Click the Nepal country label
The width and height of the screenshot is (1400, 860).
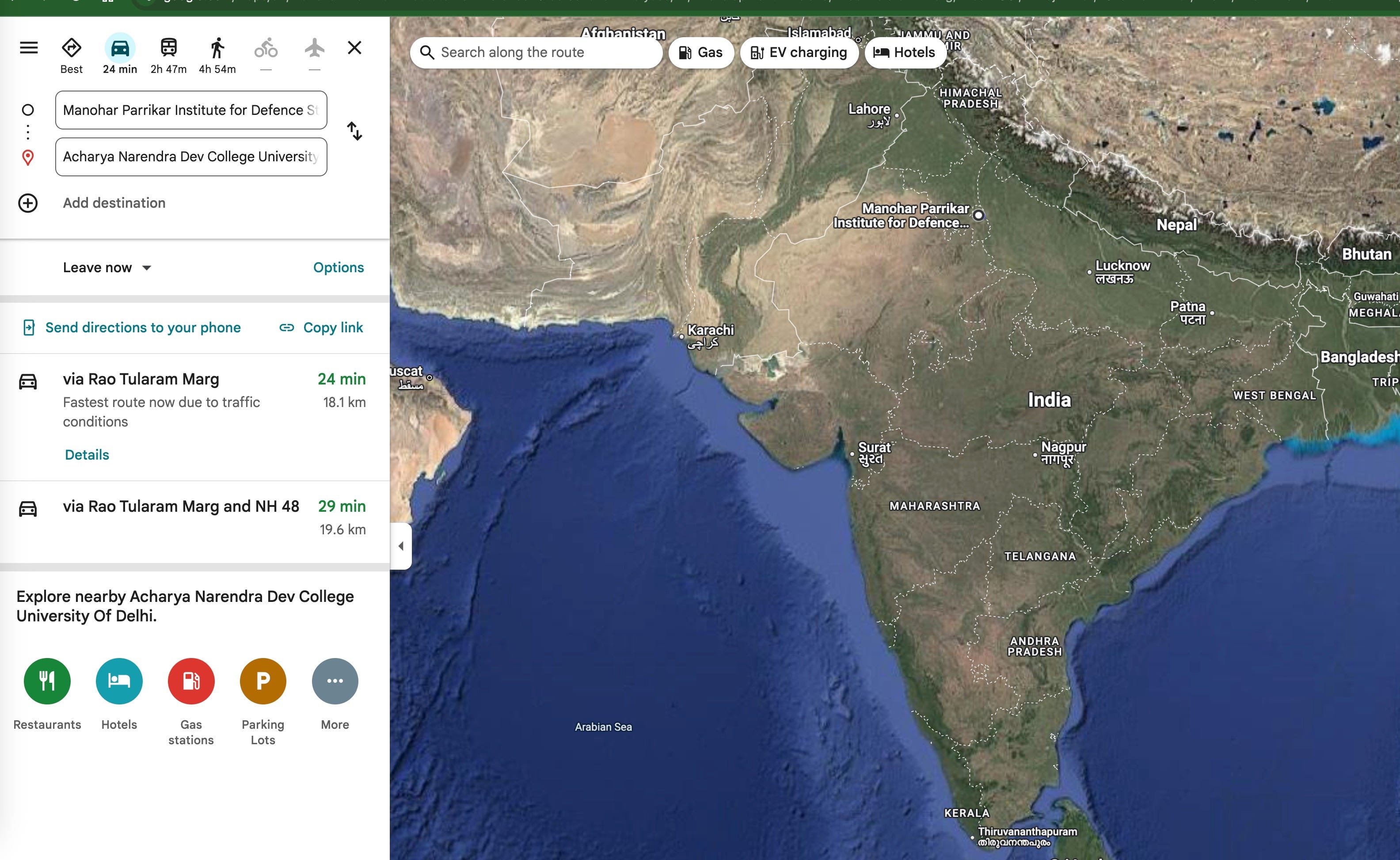click(x=1176, y=225)
